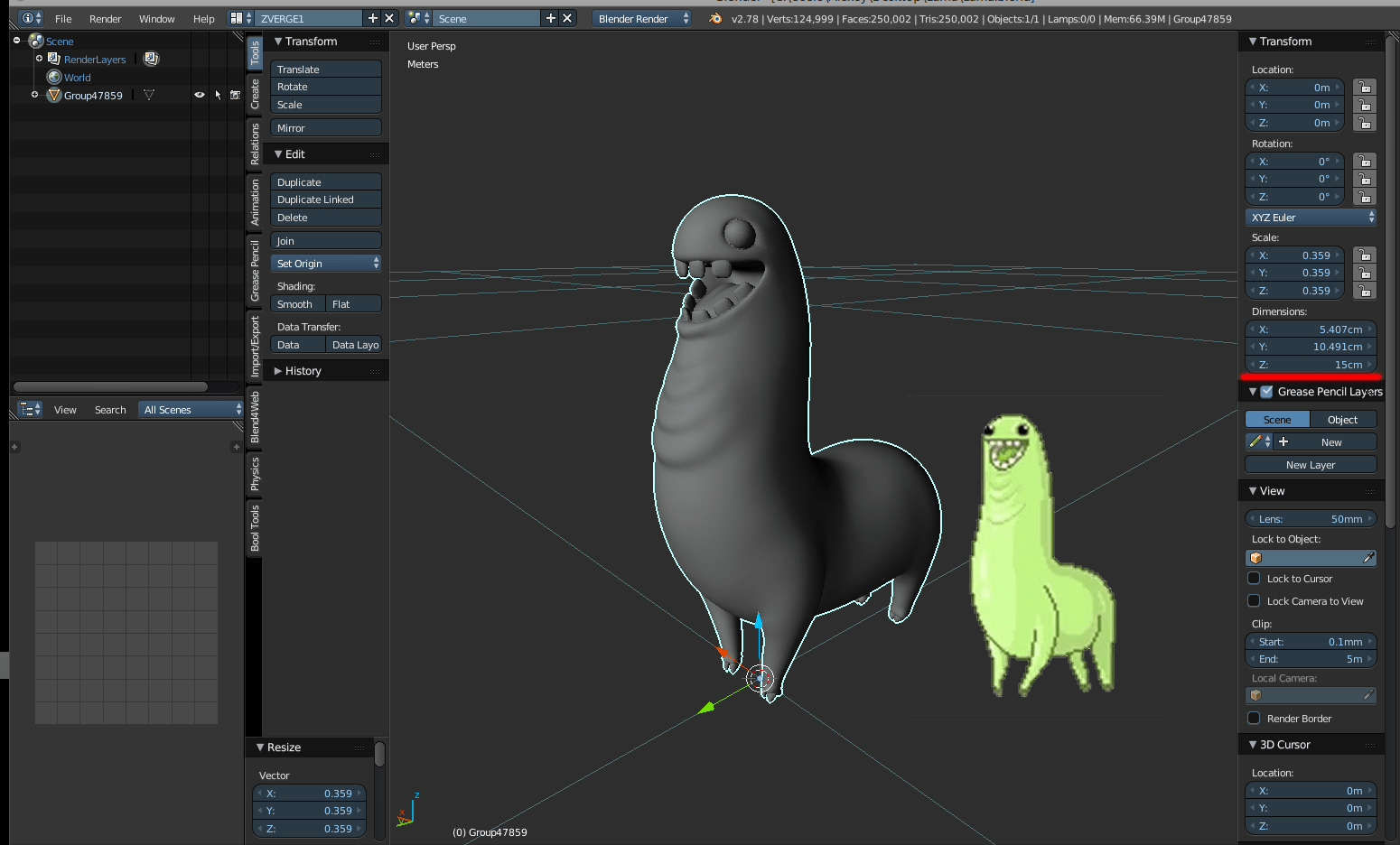Click the mesh data triangle icon beside Group47859

click(x=149, y=95)
